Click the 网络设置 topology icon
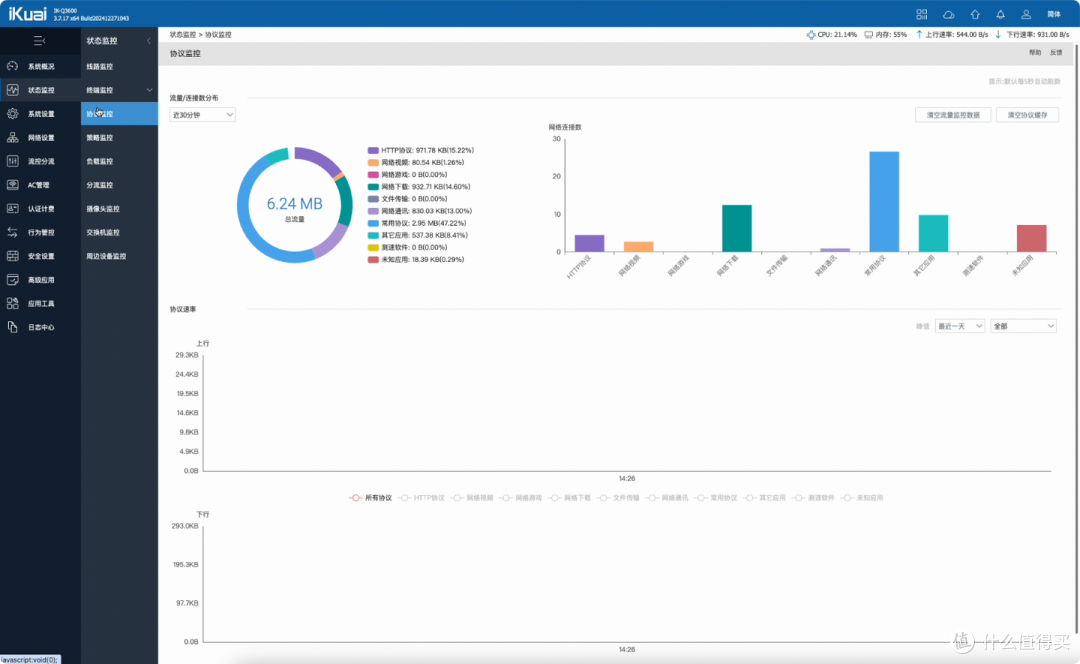 (12, 138)
